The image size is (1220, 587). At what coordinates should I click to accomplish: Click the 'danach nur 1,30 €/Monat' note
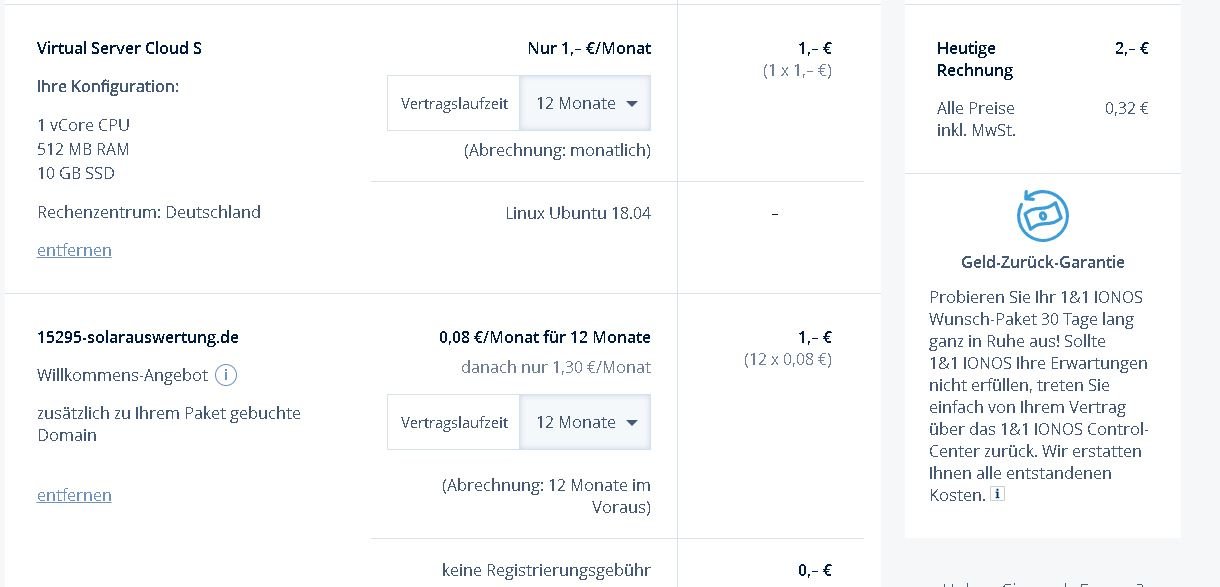tap(555, 367)
